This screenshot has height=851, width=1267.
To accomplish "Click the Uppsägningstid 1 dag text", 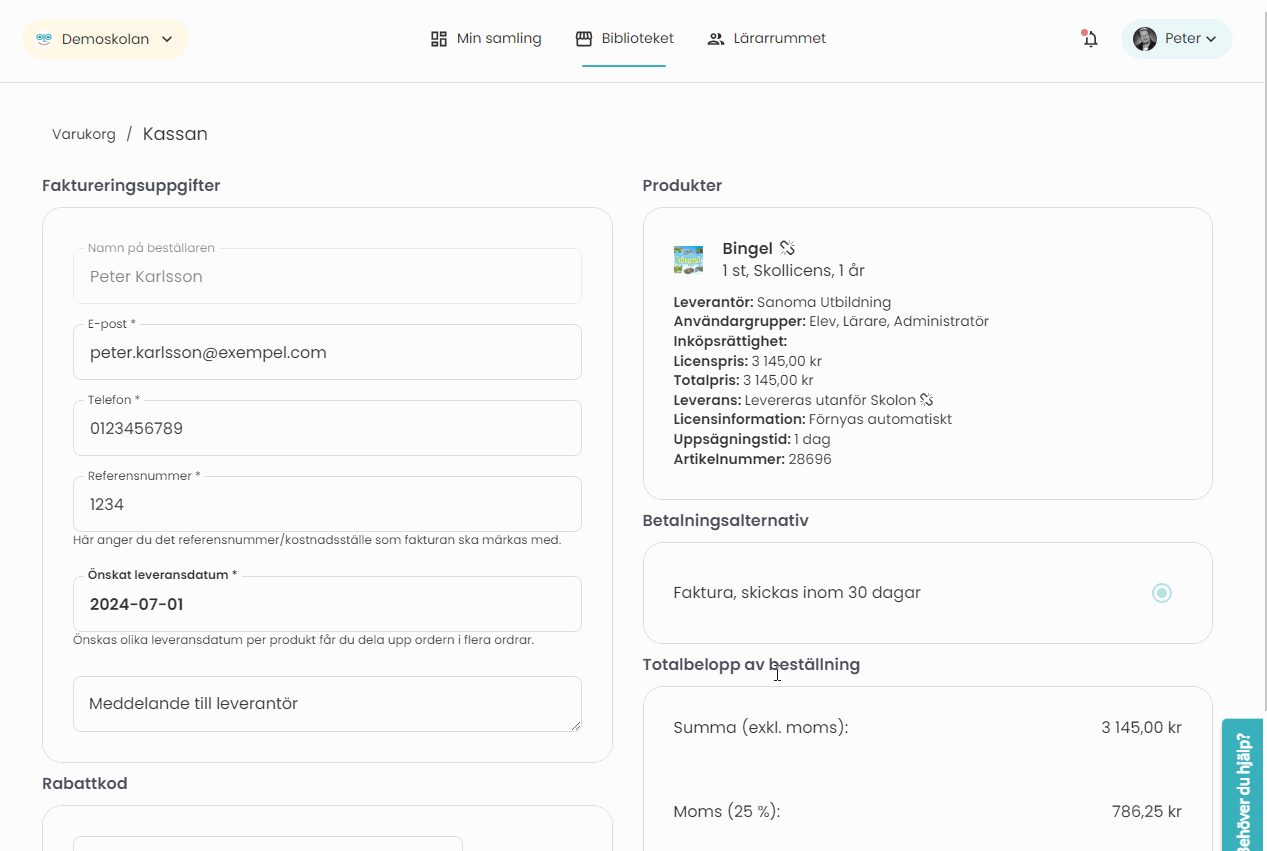I will click(752, 439).
